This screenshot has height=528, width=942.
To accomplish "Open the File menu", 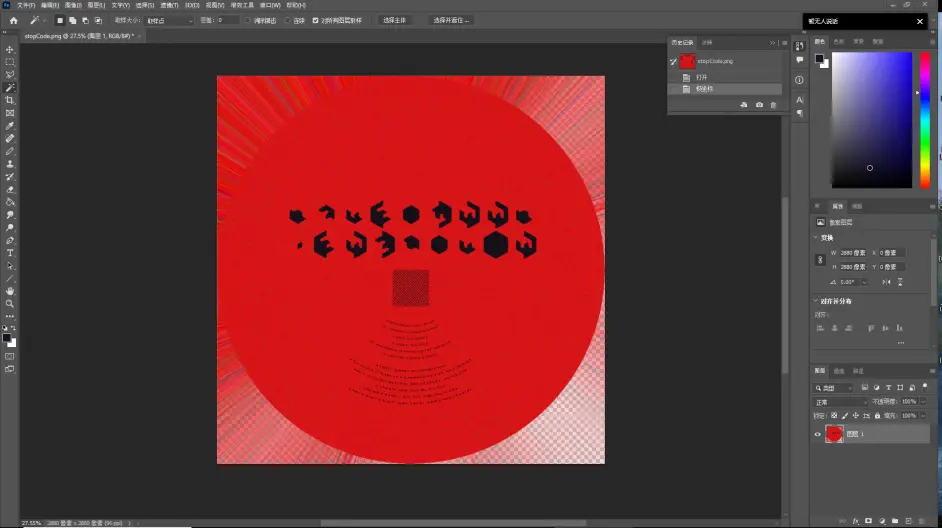I will [x=26, y=5].
